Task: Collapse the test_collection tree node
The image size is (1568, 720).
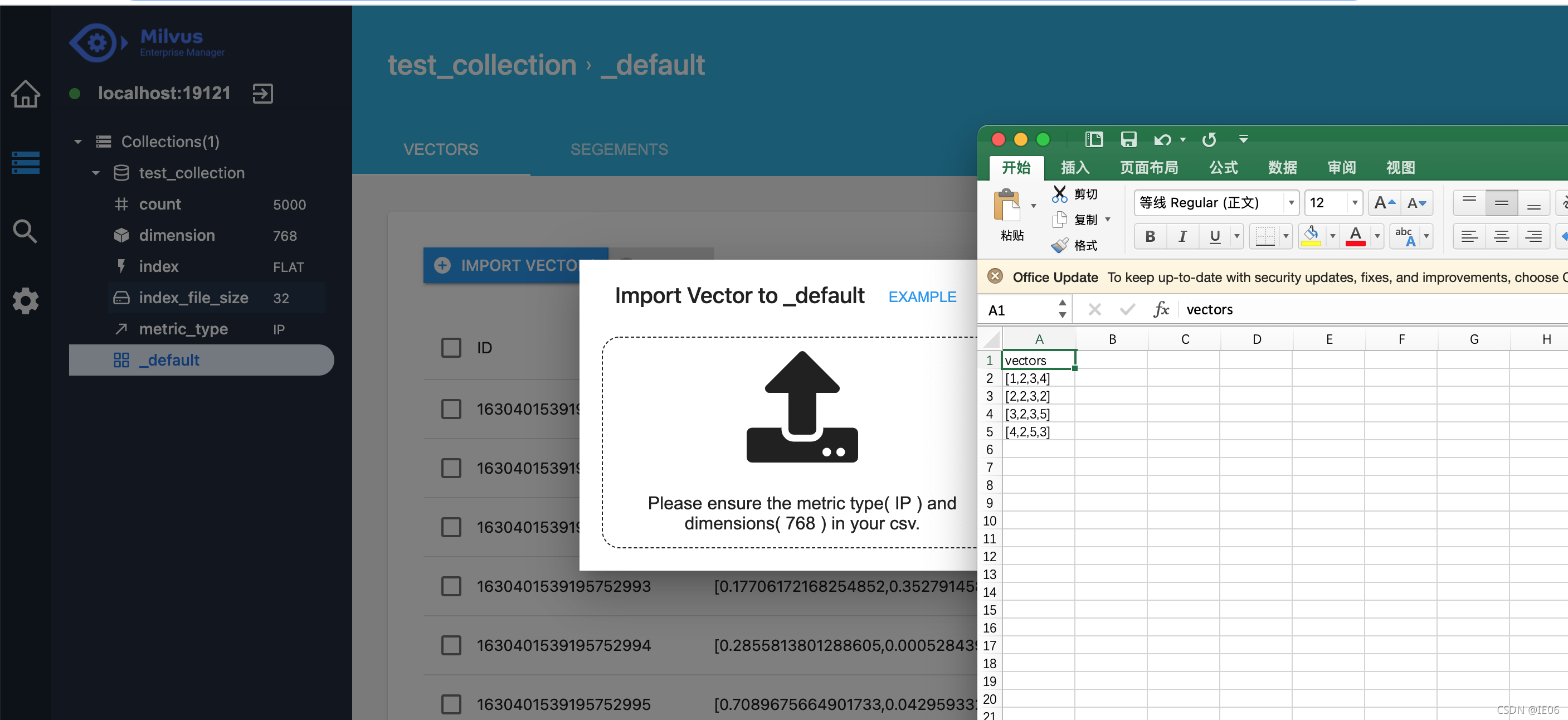Action: click(96, 173)
